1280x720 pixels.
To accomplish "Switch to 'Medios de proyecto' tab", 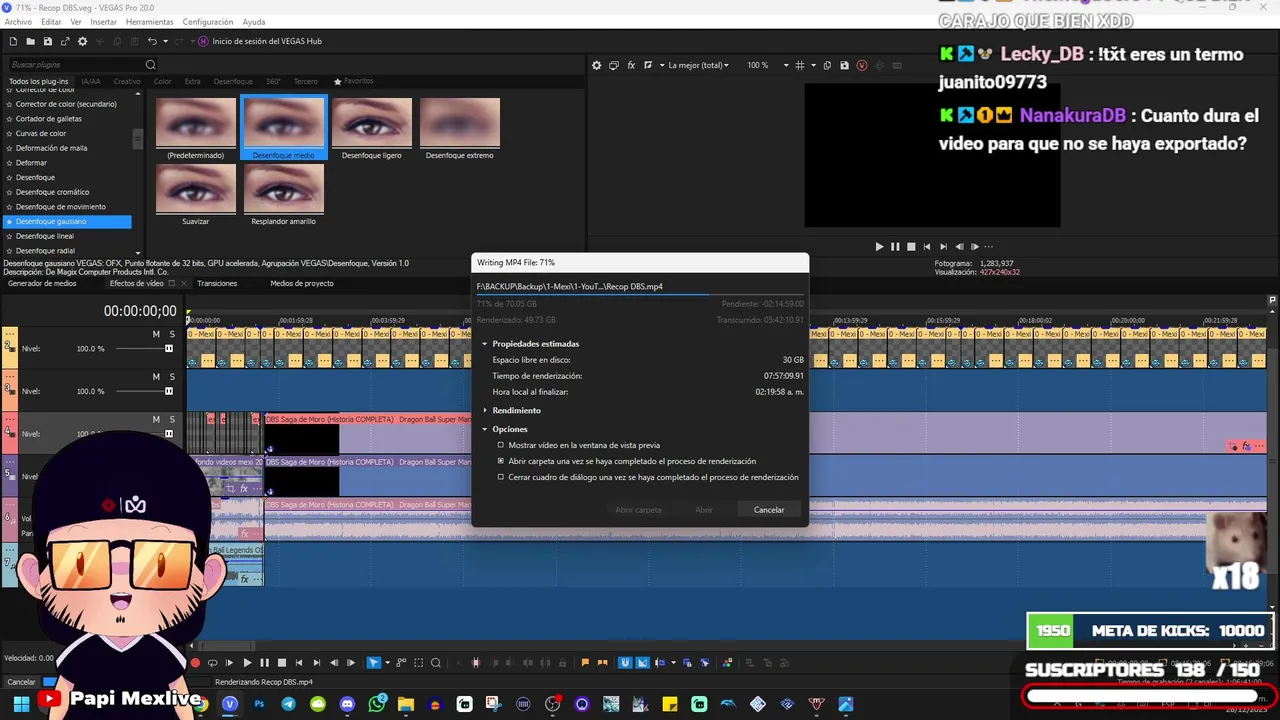I will point(302,283).
